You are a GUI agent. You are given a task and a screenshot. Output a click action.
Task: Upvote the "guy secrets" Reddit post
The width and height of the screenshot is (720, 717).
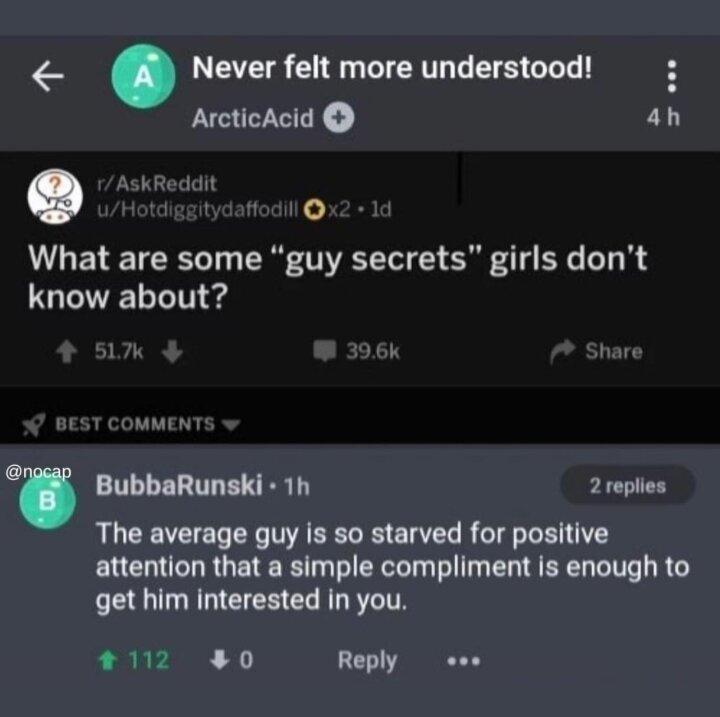(67, 351)
